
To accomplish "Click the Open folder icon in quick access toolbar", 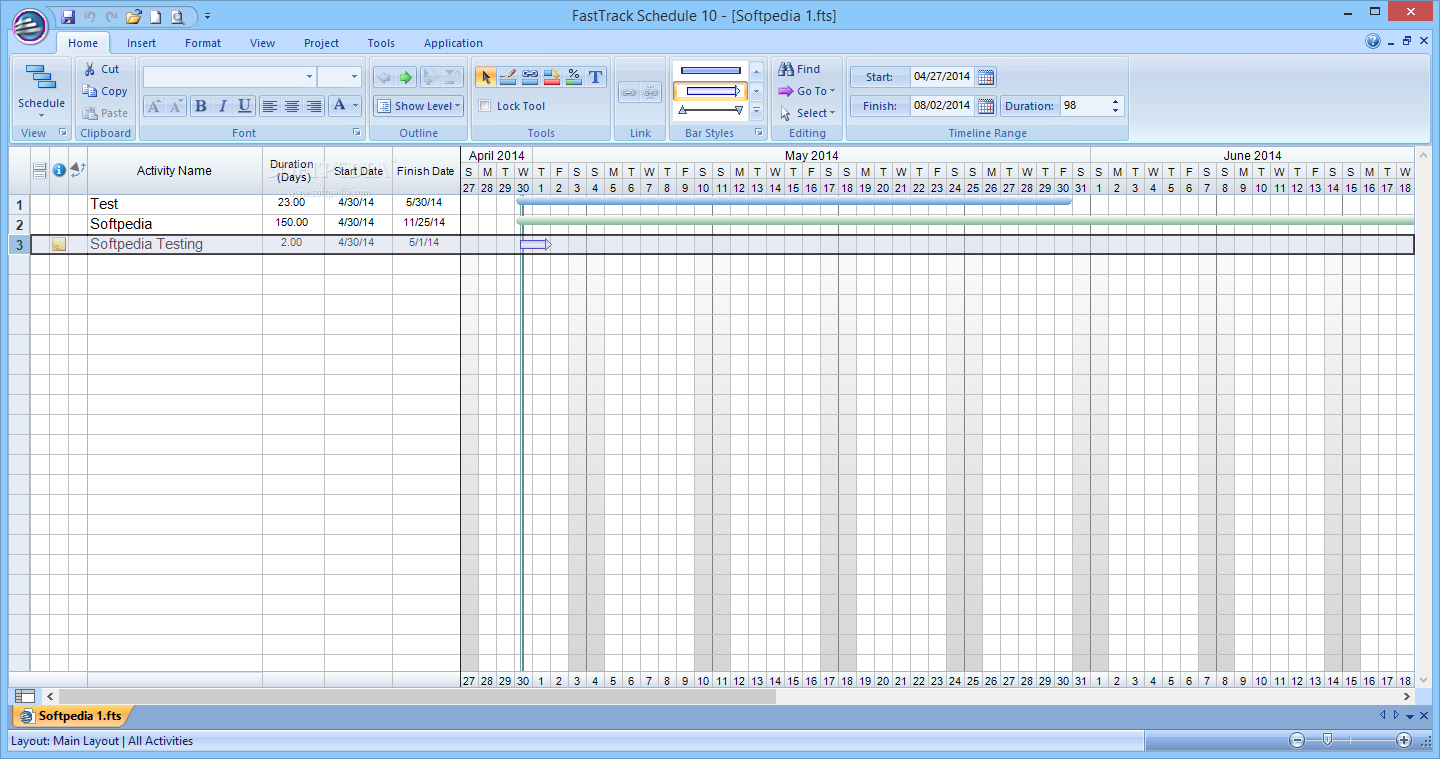I will coord(133,17).
